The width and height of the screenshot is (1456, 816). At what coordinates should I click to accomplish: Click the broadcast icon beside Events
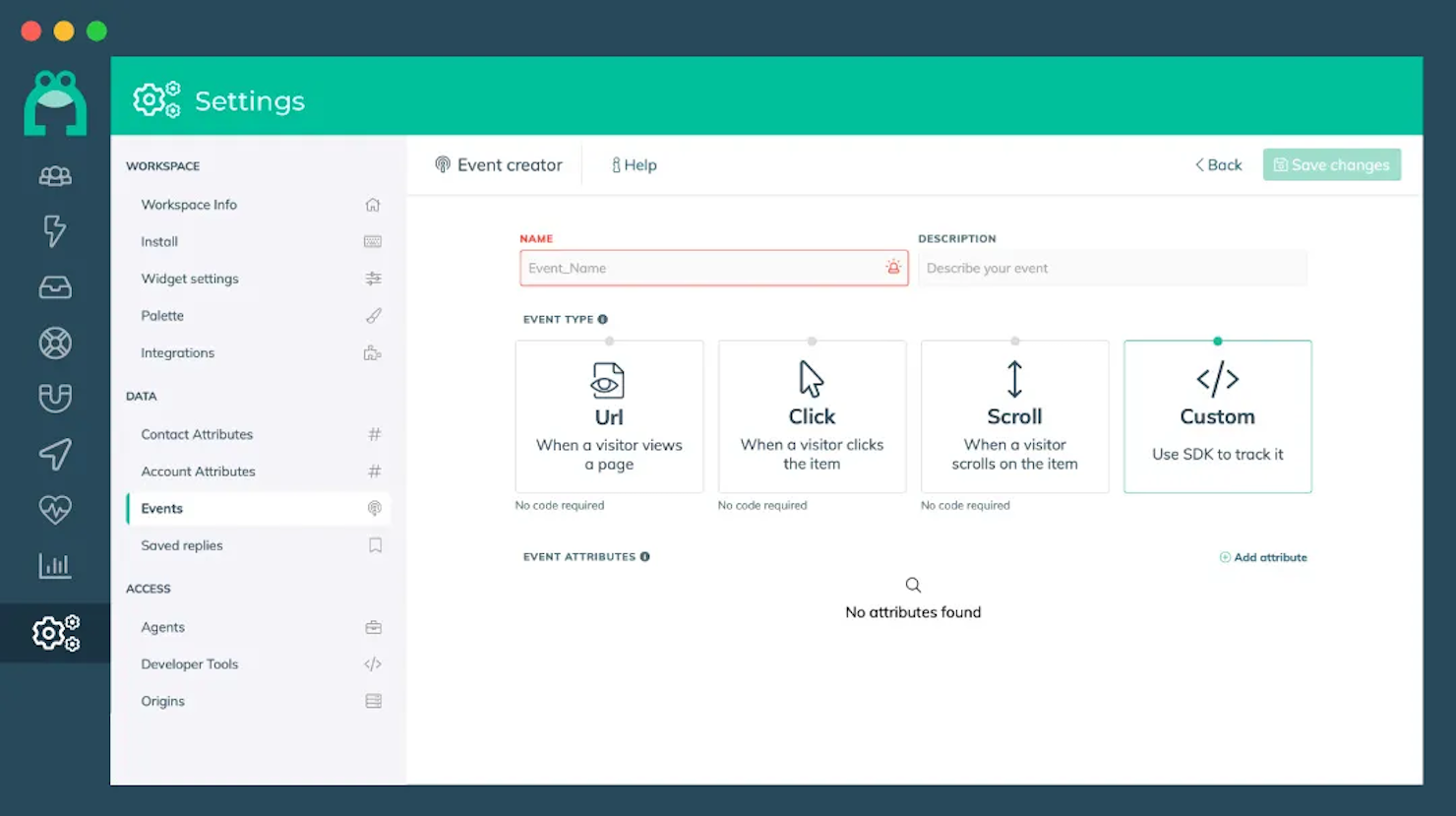(x=374, y=508)
